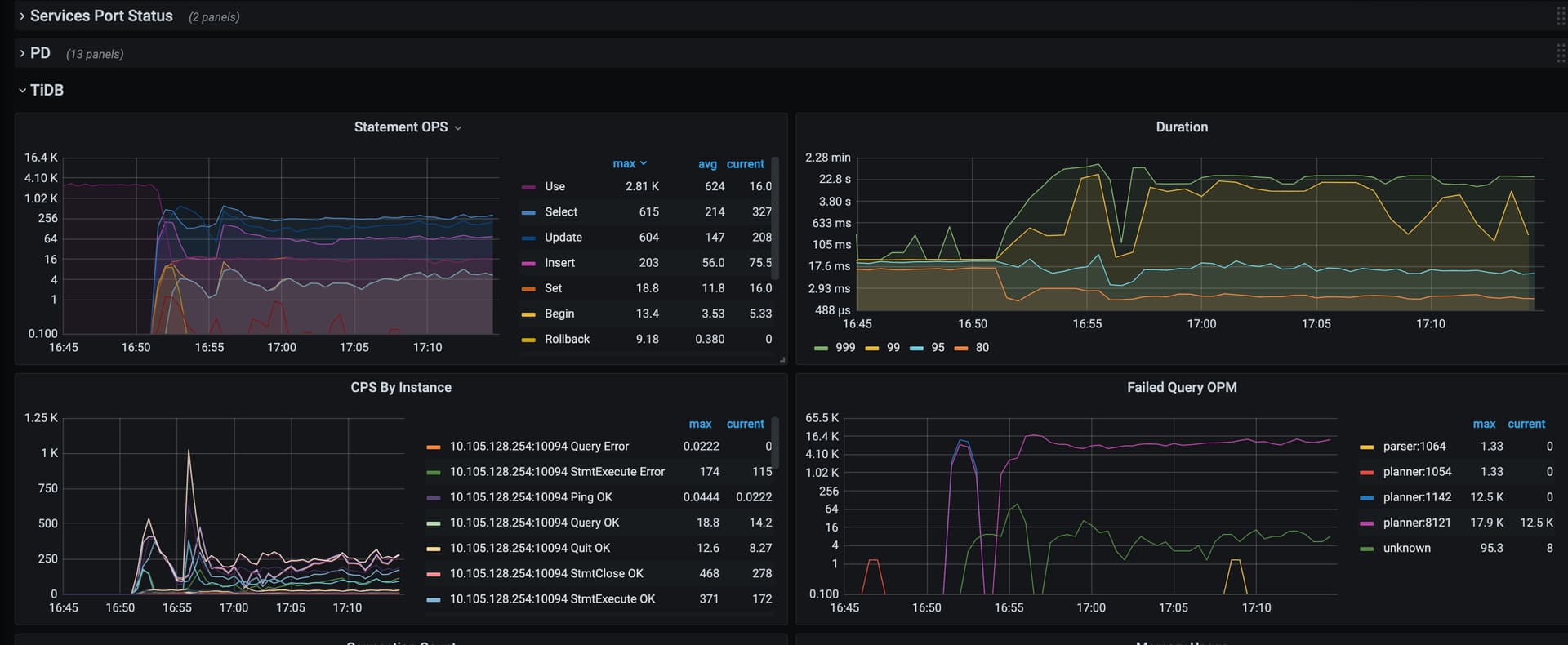Click the unknown series color marker
Image resolution: width=1568 pixels, height=645 pixels.
(1366, 549)
